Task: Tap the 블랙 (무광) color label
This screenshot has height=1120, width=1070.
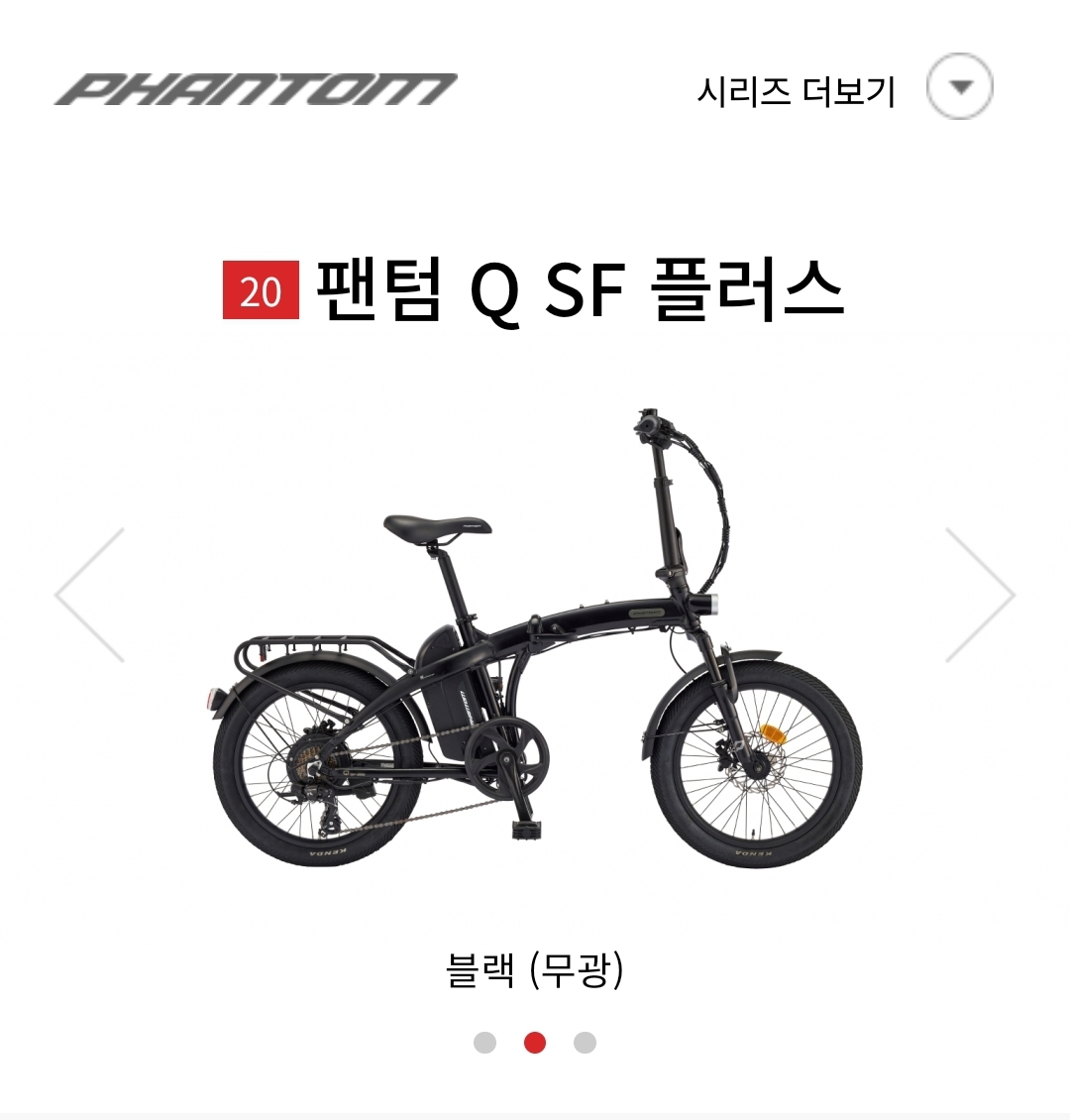Action: 534,969
